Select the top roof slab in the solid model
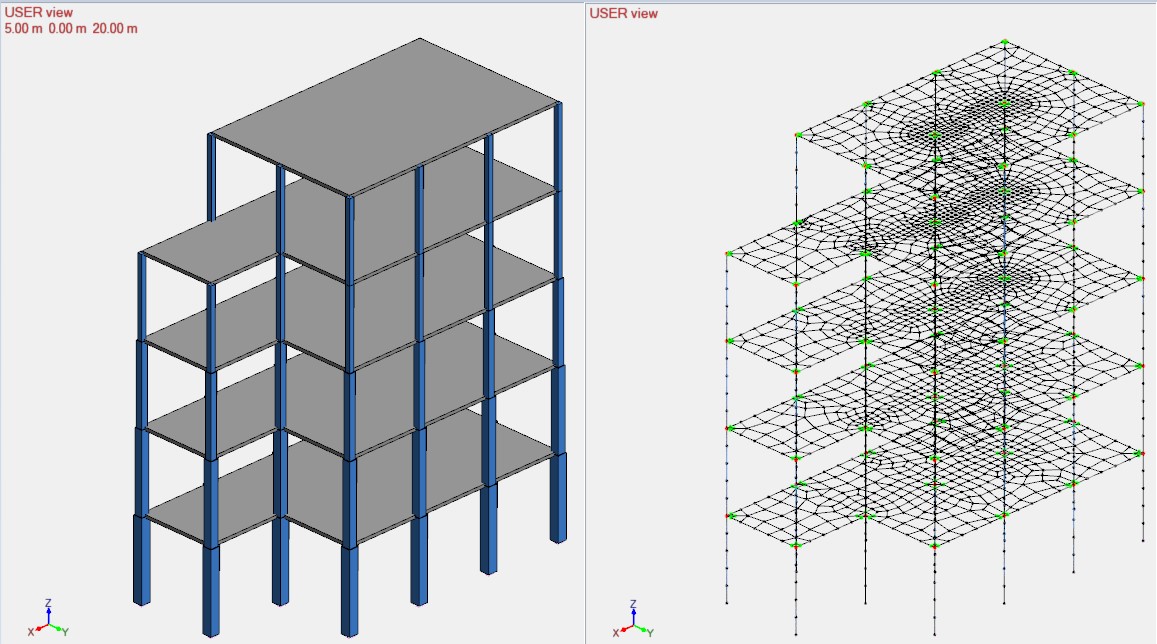The height and width of the screenshot is (644, 1157). (x=385, y=117)
